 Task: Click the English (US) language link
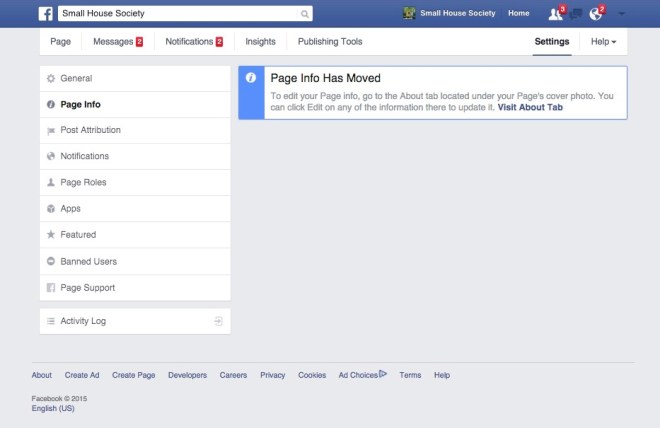click(53, 408)
